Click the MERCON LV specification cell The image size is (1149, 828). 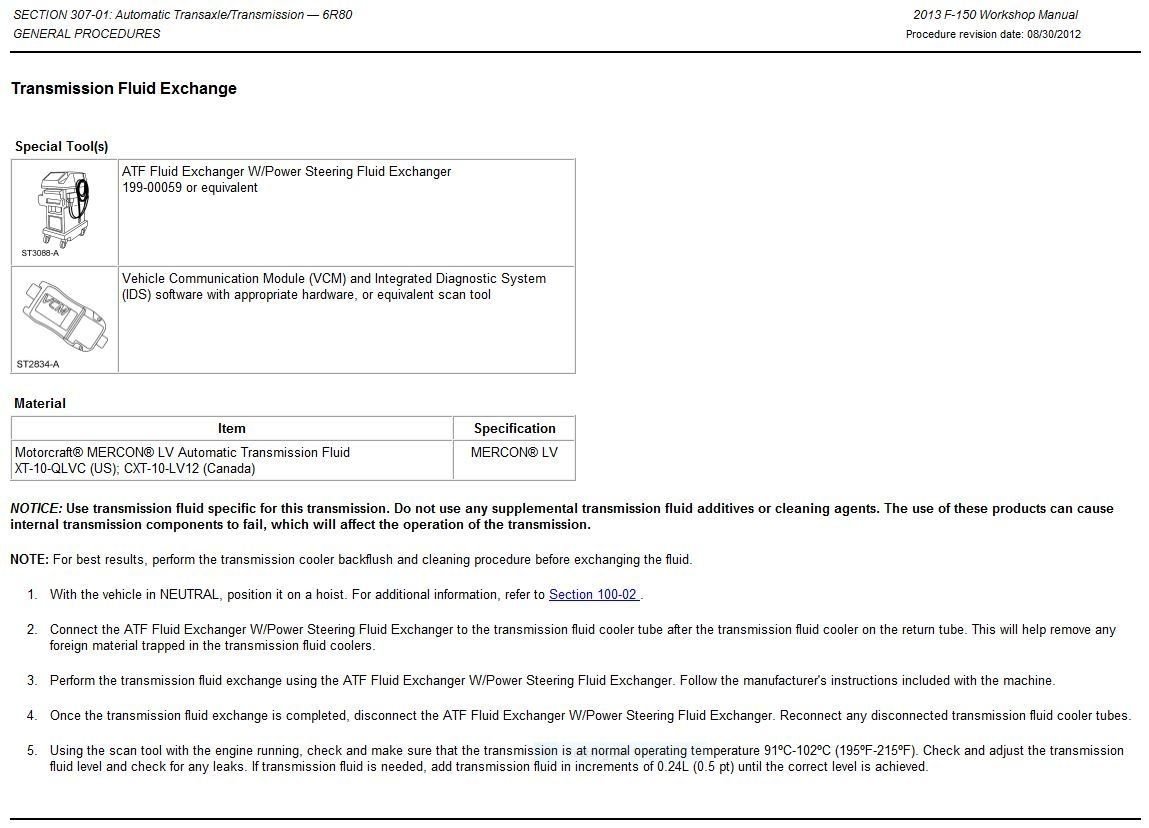pos(514,452)
